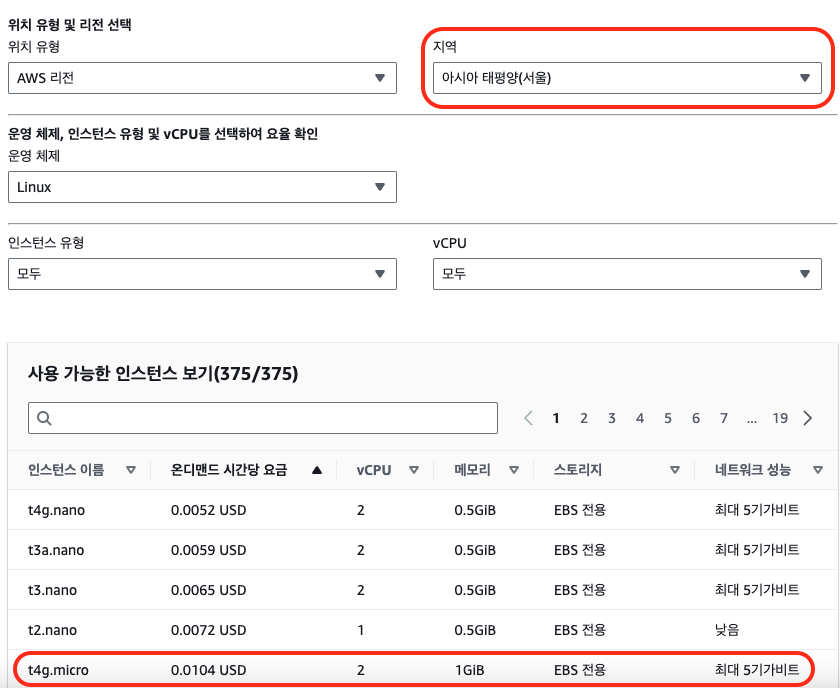Go to pagination page 7

pyautogui.click(x=724, y=418)
